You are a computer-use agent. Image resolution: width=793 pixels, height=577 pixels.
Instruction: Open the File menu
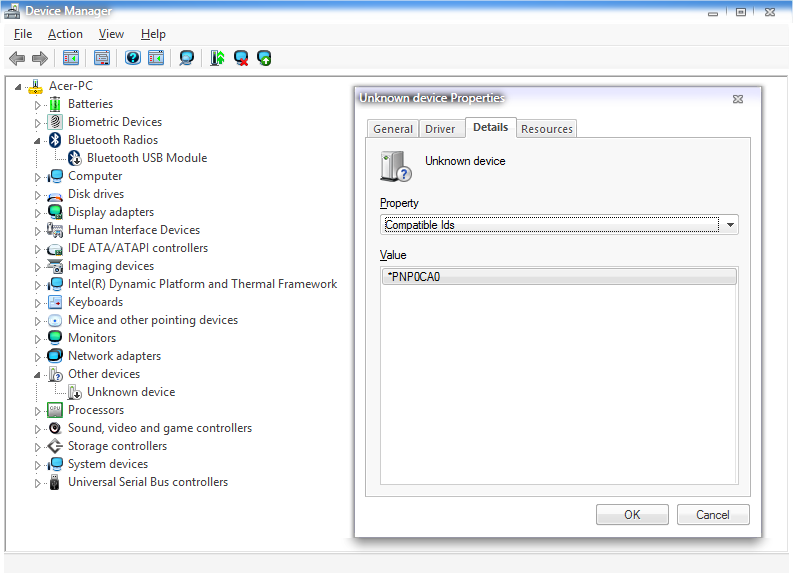tap(23, 34)
